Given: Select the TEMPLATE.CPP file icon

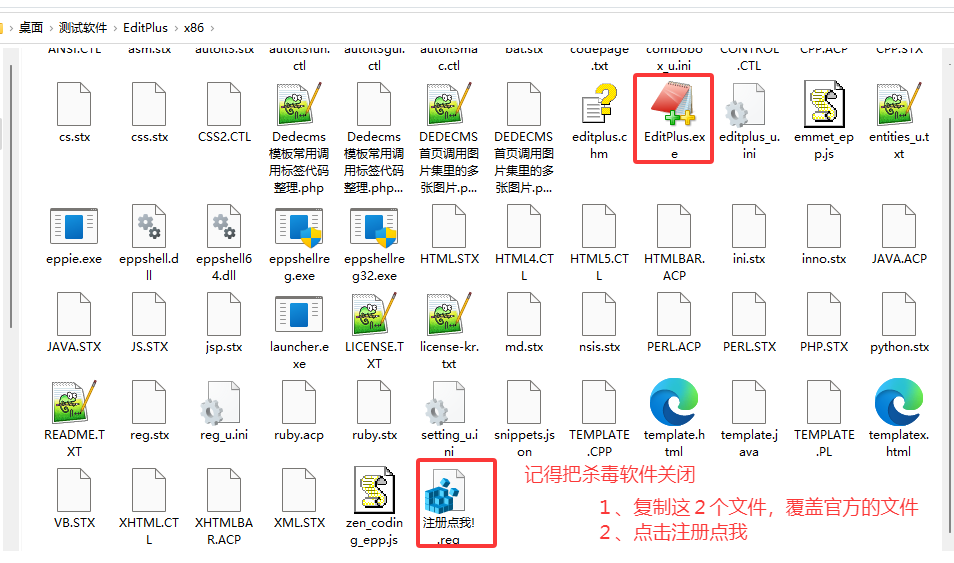Looking at the screenshot, I should pyautogui.click(x=599, y=402).
